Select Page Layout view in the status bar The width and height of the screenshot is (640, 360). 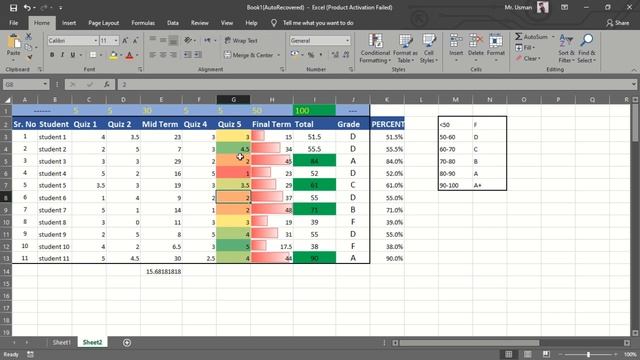pyautogui.click(x=527, y=354)
